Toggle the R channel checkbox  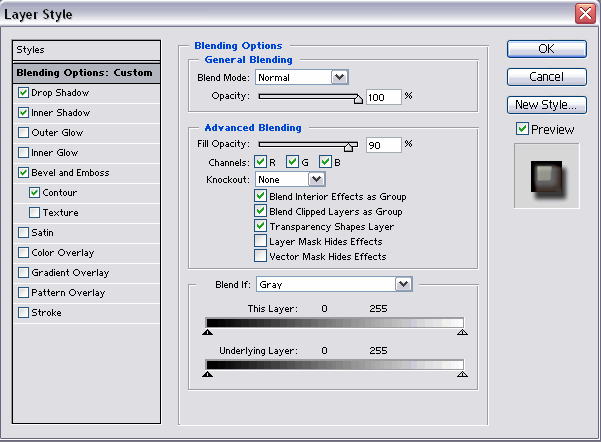(261, 162)
